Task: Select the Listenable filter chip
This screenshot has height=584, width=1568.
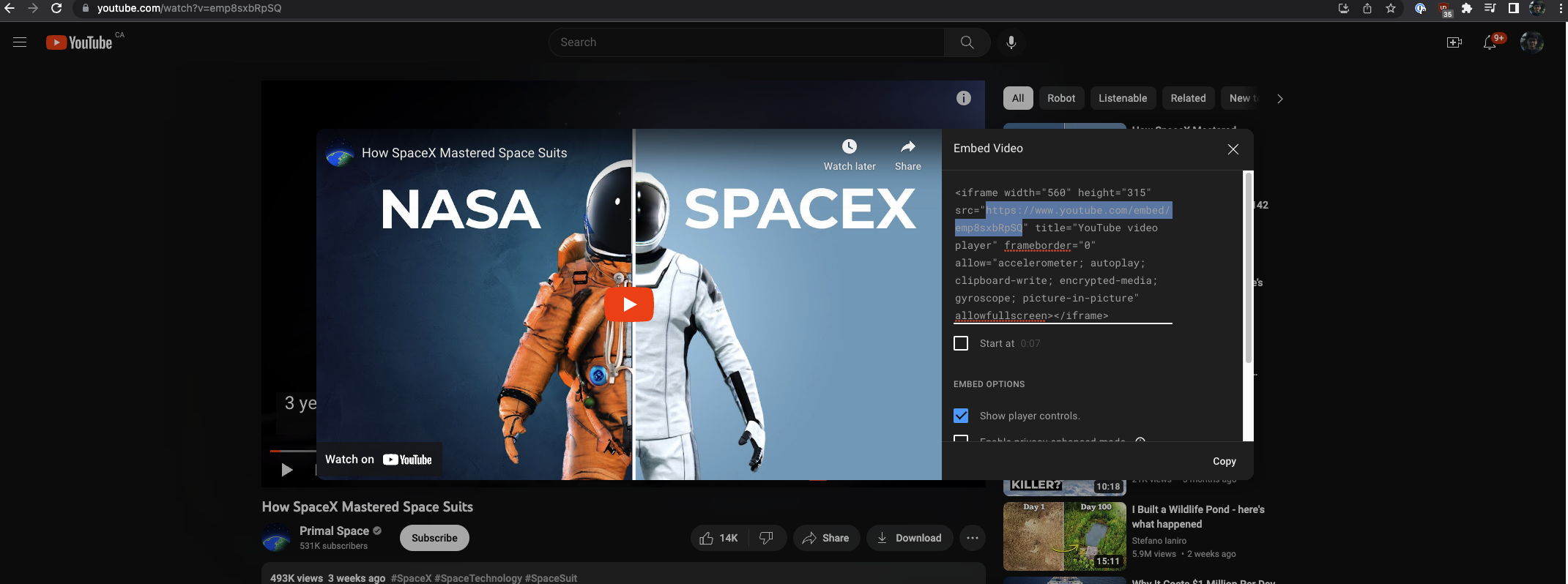Action: tap(1123, 98)
